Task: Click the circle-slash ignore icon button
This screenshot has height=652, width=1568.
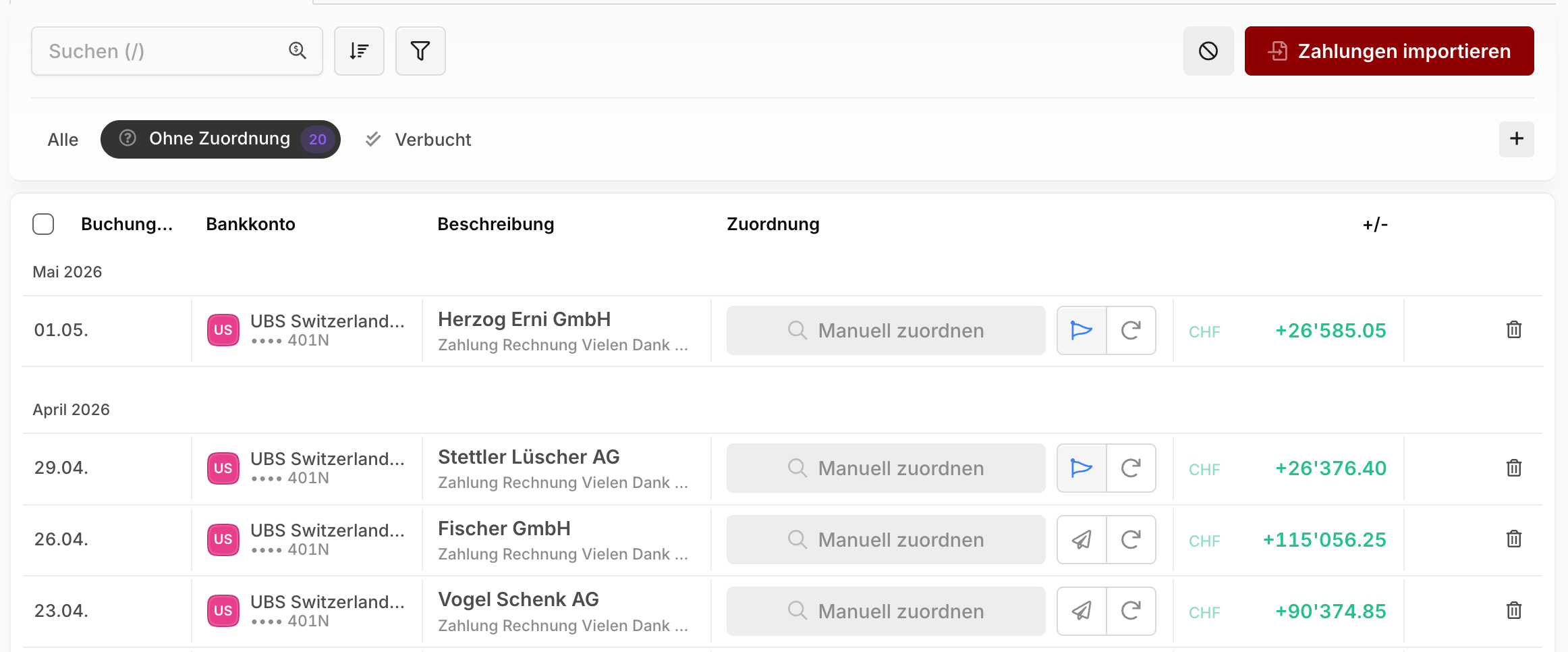Action: [1208, 51]
